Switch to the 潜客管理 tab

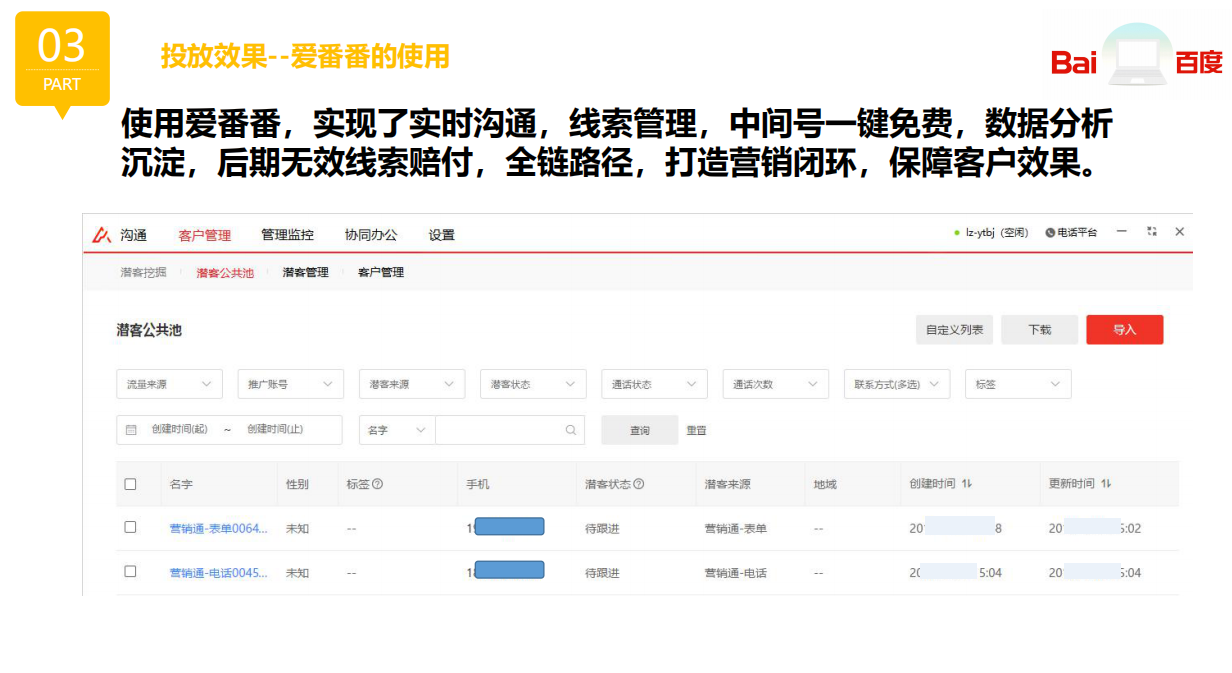tap(306, 272)
